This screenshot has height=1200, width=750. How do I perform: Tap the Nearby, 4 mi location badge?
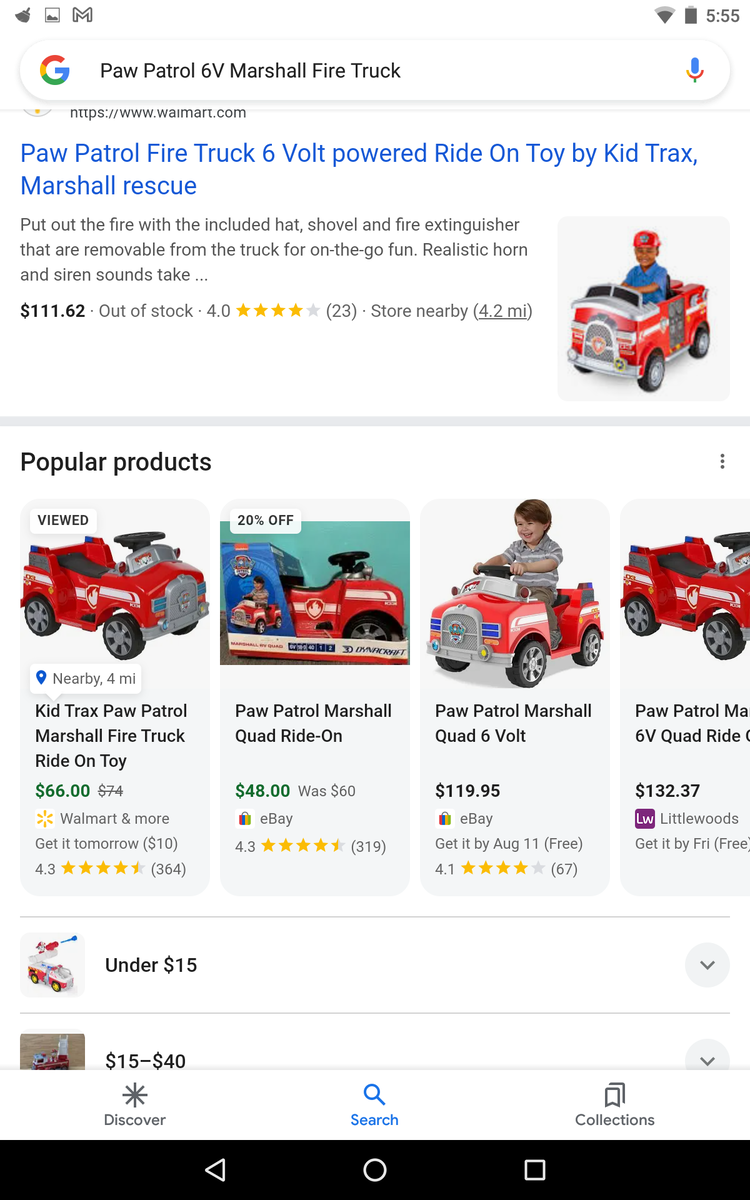point(86,678)
